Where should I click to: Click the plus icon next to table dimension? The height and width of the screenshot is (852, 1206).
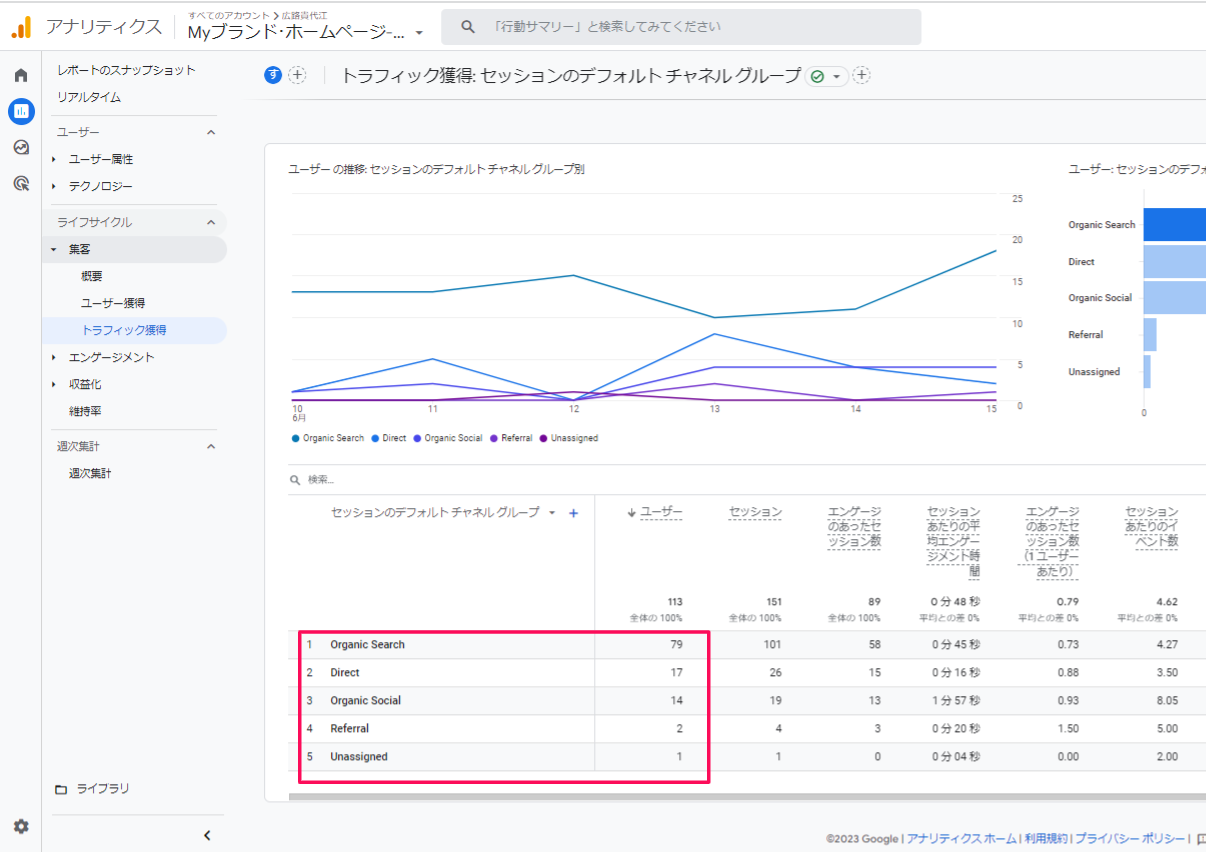pyautogui.click(x=574, y=513)
